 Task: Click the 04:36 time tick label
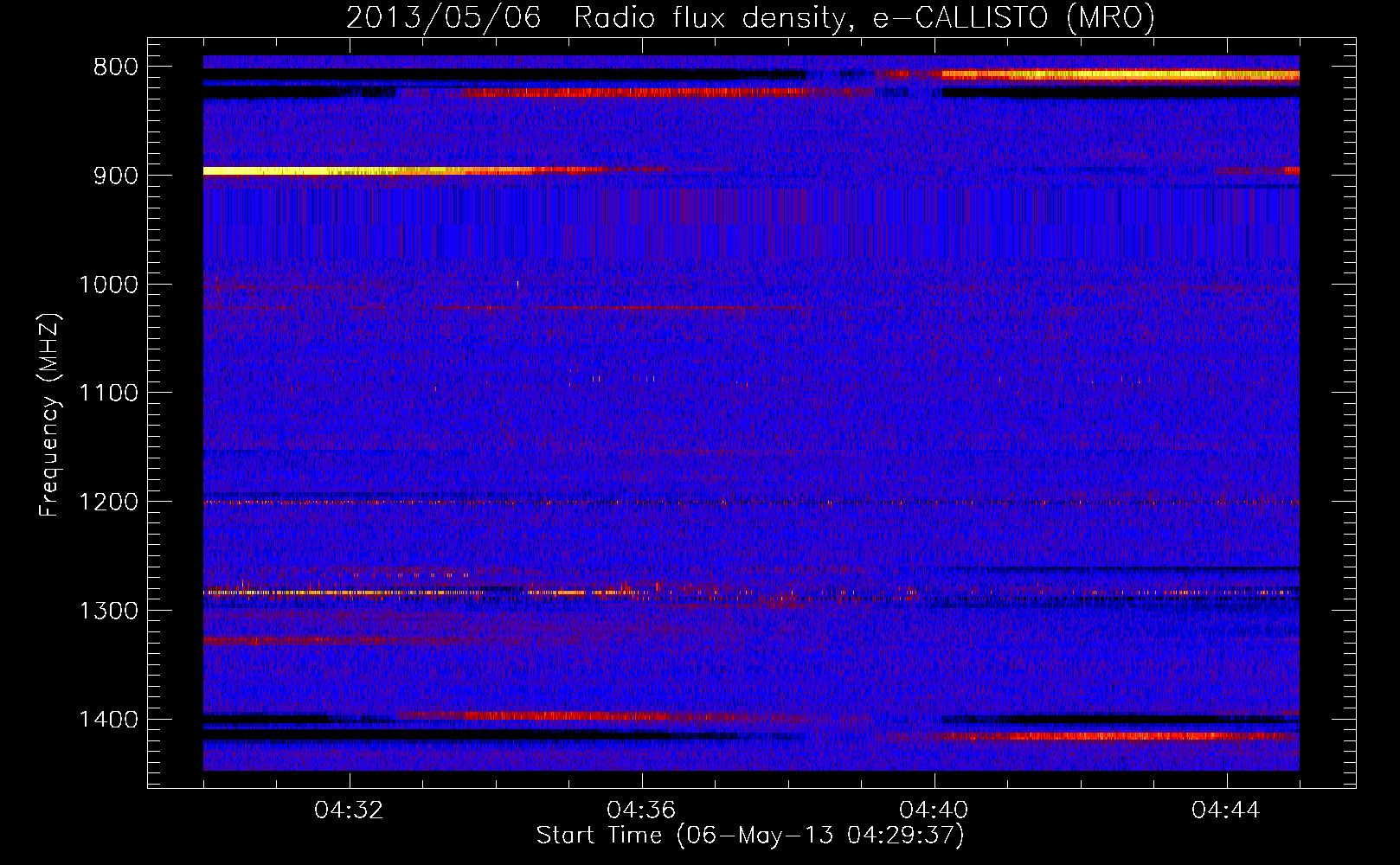click(x=641, y=811)
